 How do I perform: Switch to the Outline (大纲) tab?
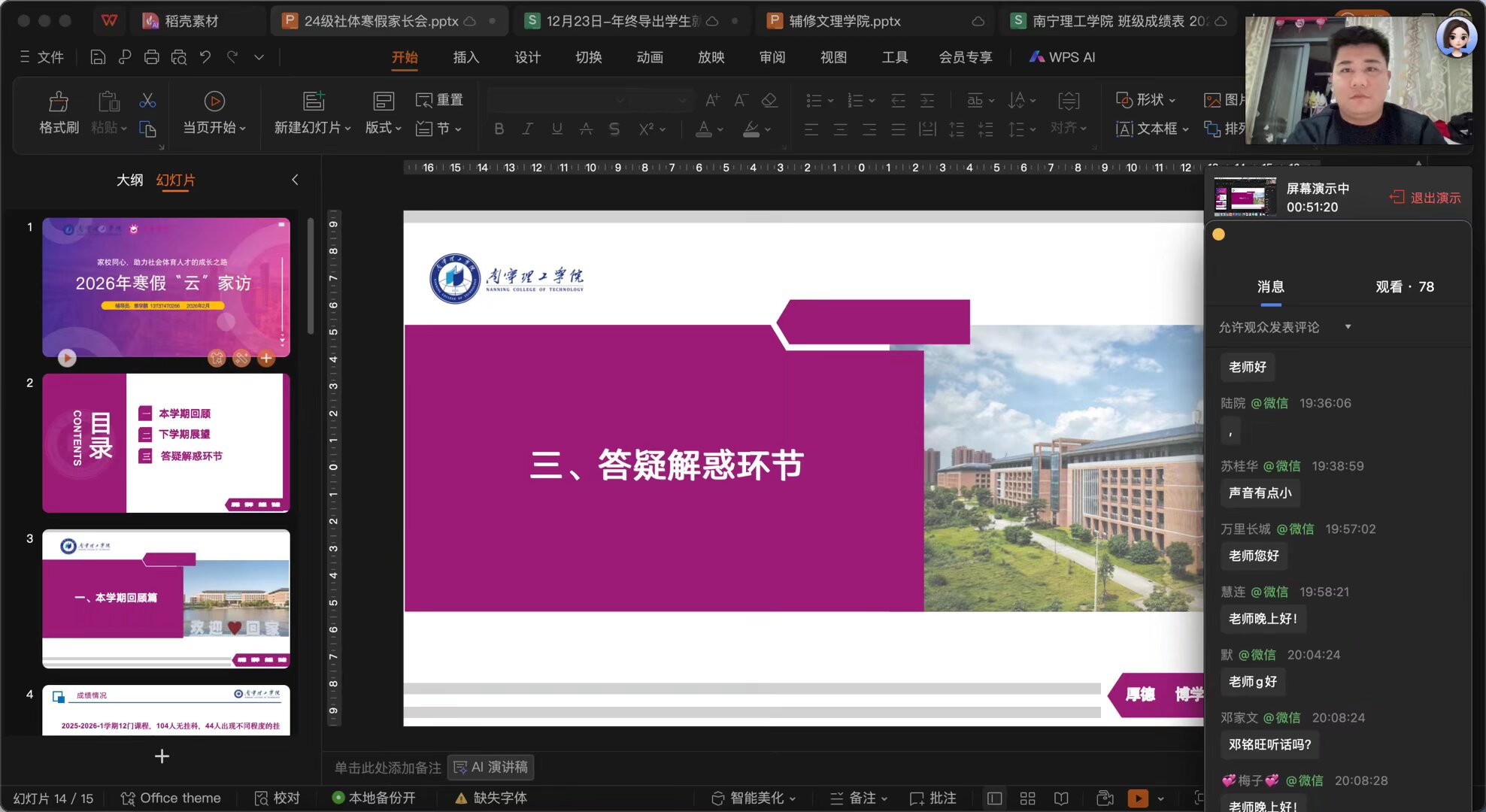pyautogui.click(x=129, y=180)
